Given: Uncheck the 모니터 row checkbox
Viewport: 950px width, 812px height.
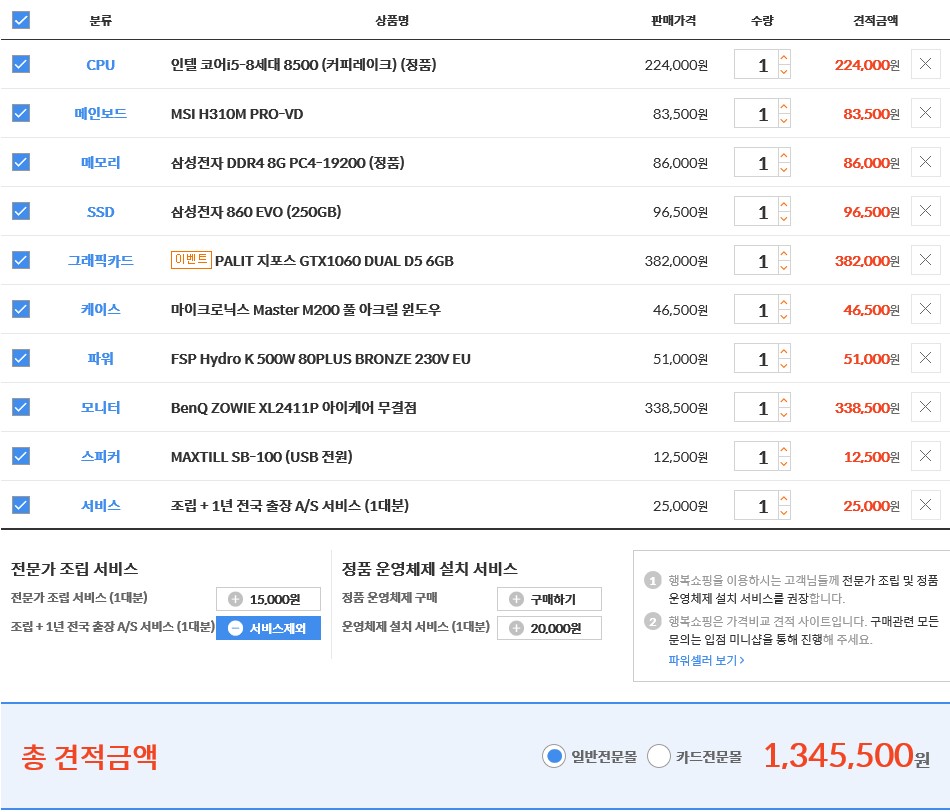Looking at the screenshot, I should pos(21,407).
